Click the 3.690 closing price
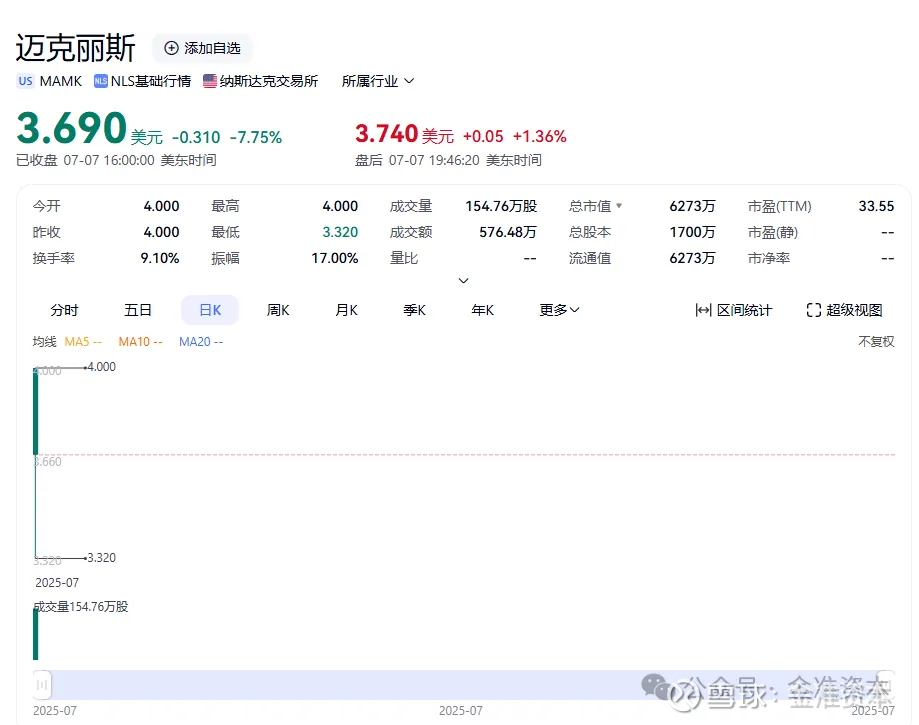The width and height of the screenshot is (919, 725). (x=72, y=128)
